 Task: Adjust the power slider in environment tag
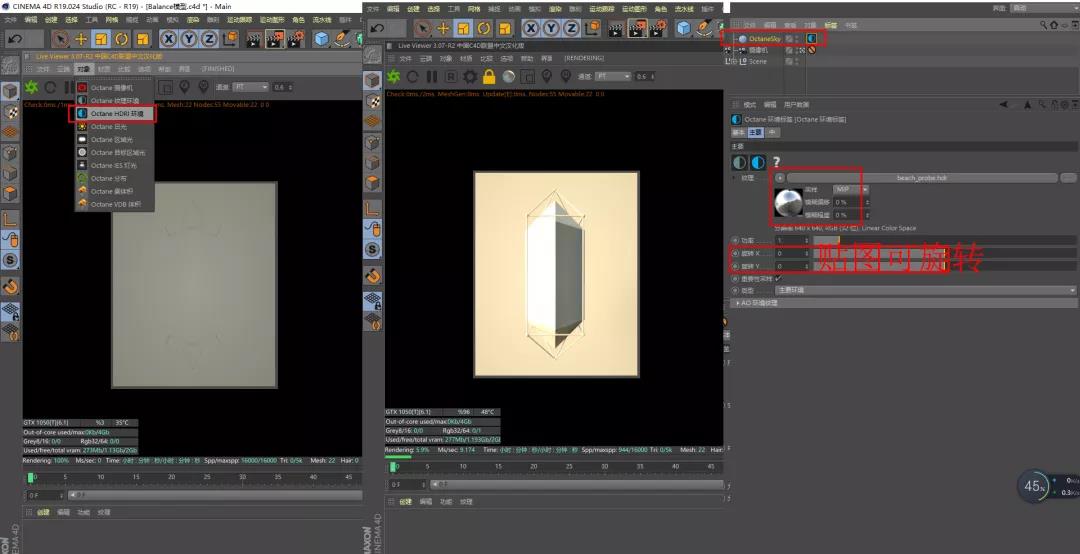point(826,240)
